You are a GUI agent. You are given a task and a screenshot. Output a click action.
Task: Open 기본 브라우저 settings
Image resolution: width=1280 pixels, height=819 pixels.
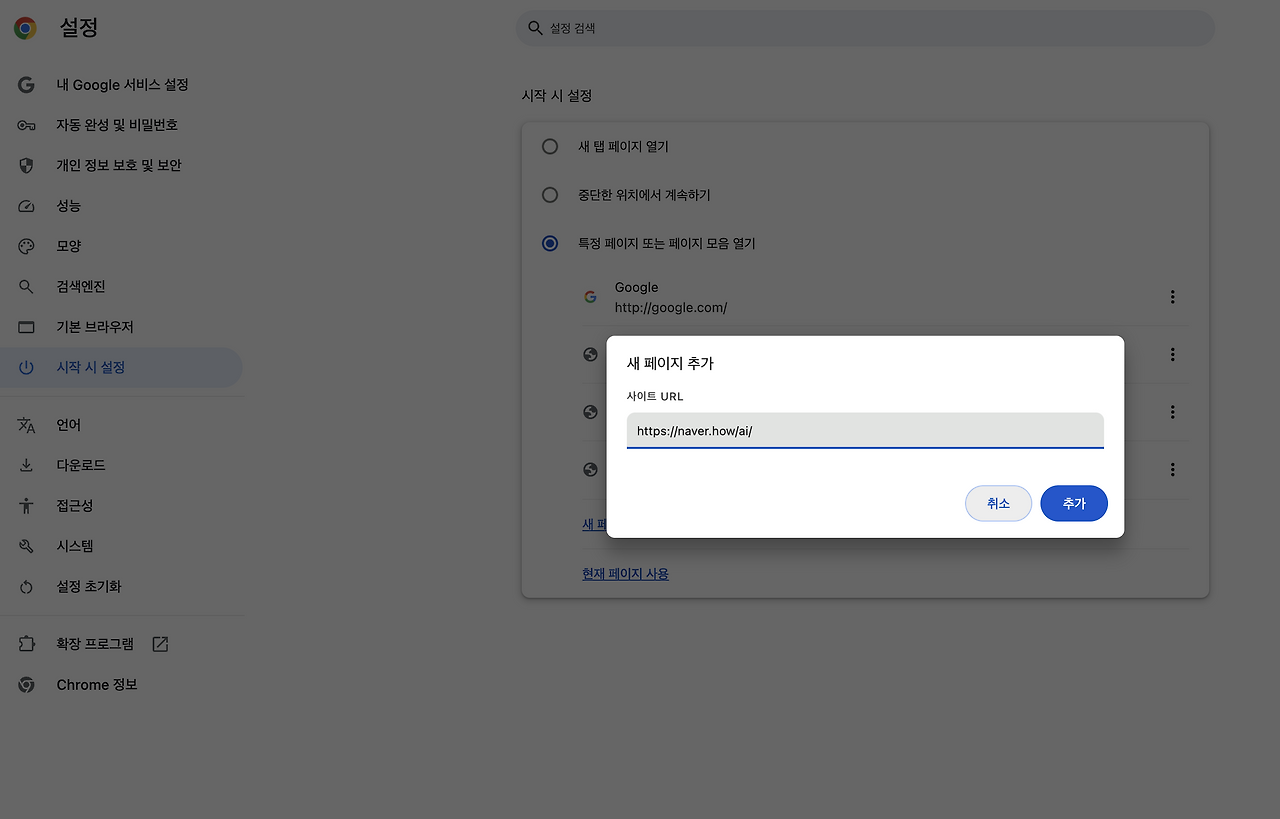(x=121, y=327)
